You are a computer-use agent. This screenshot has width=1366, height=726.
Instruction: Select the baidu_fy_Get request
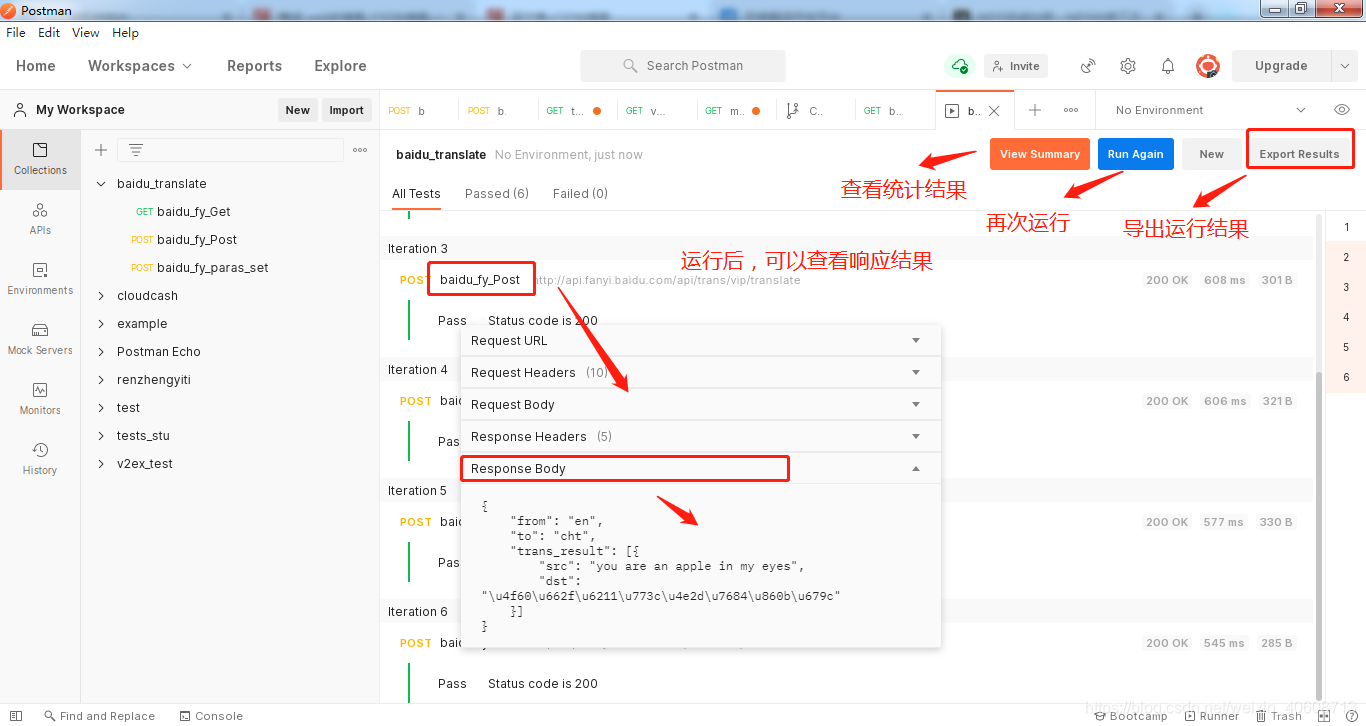(x=193, y=212)
